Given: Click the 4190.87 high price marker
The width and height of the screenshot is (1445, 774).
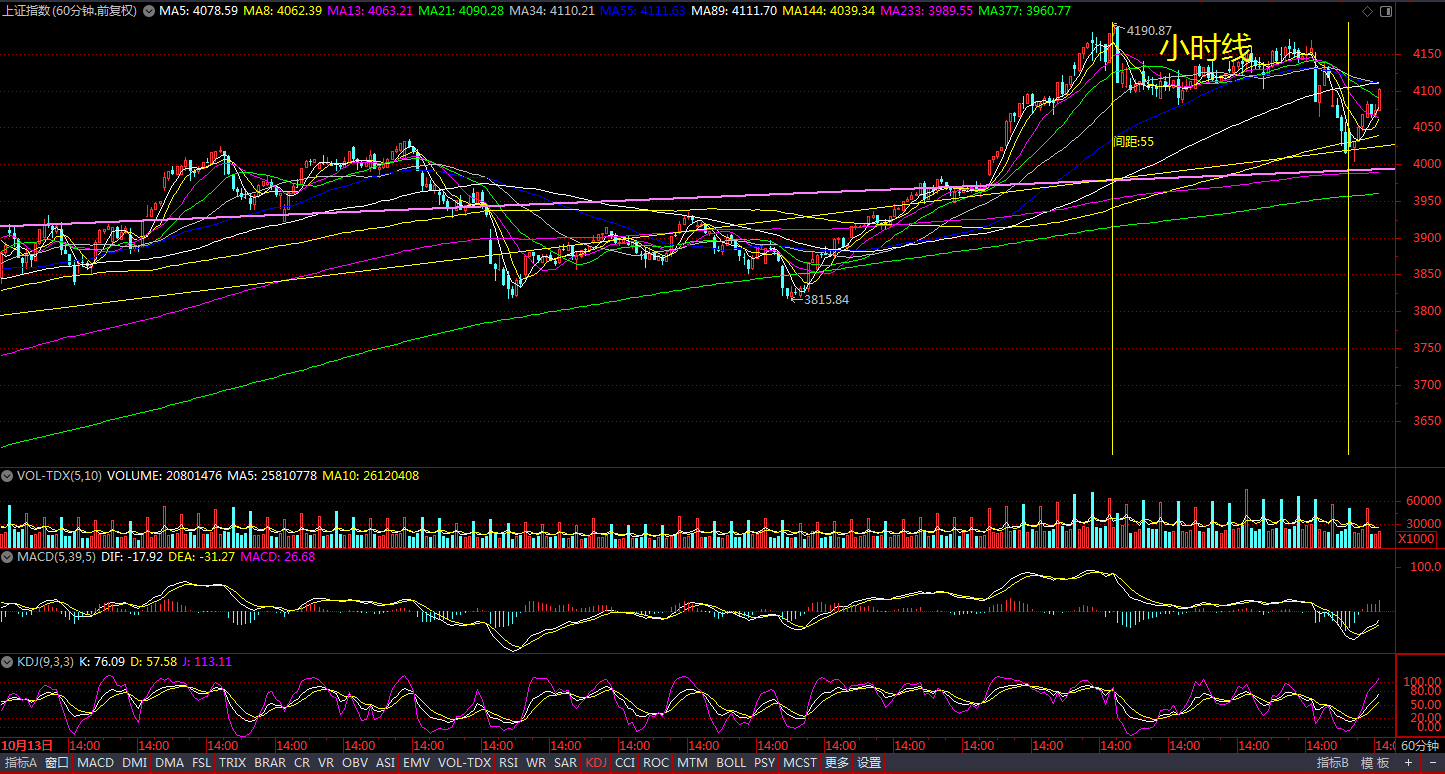Looking at the screenshot, I should coord(1148,31).
